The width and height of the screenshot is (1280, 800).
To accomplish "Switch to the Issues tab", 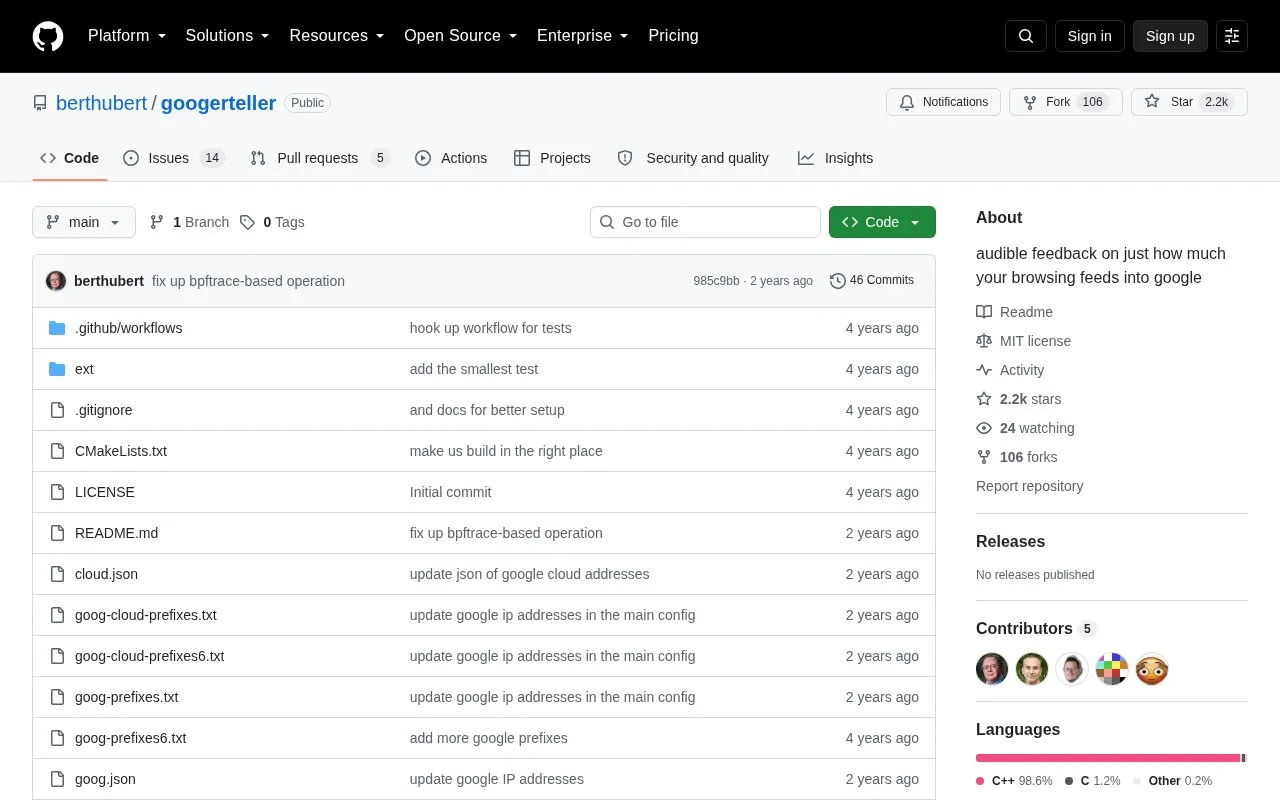I will click(x=174, y=158).
